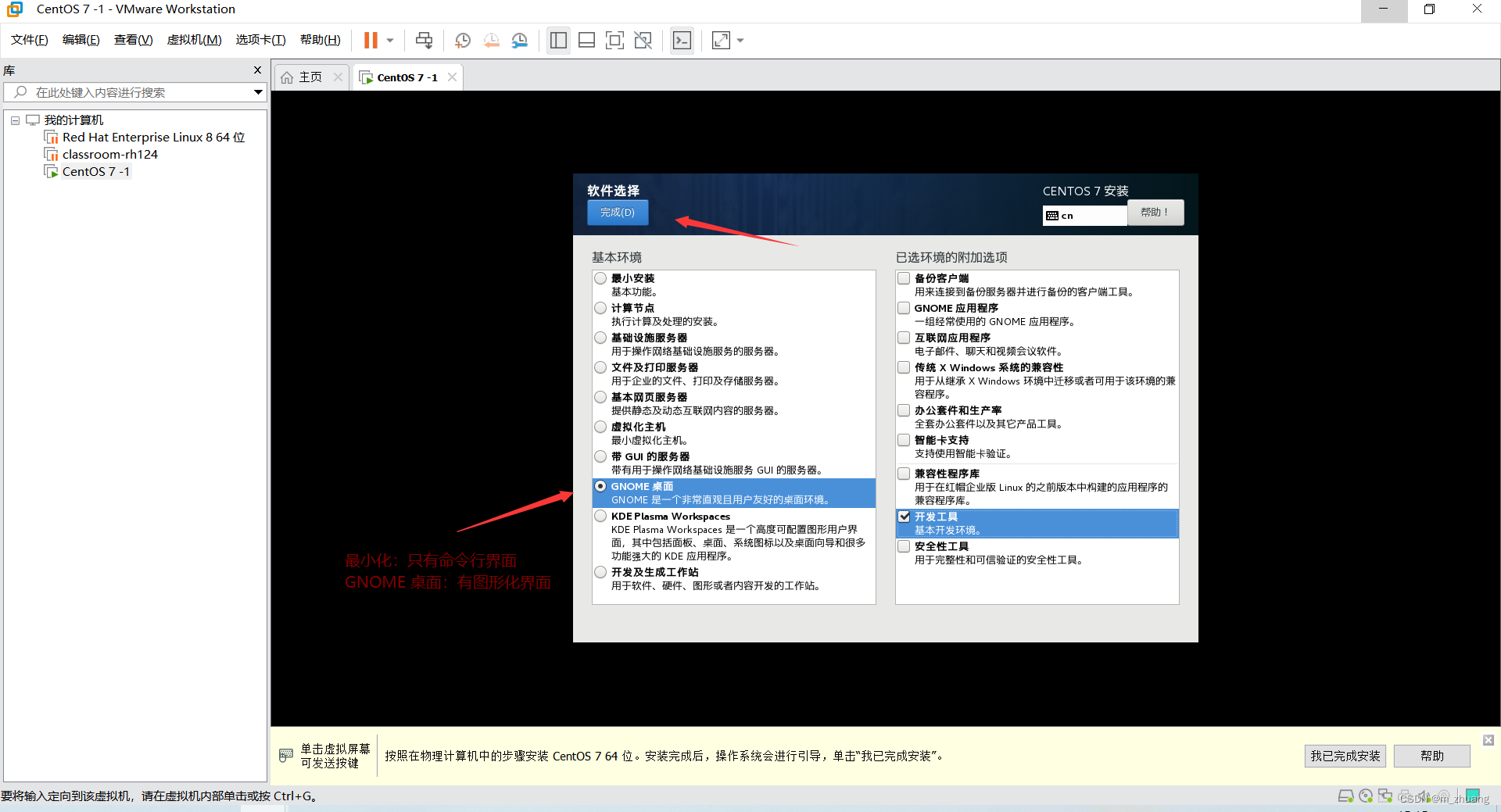Check the 备份客户端 add-on
This screenshot has width=1501, height=812.
(x=904, y=278)
